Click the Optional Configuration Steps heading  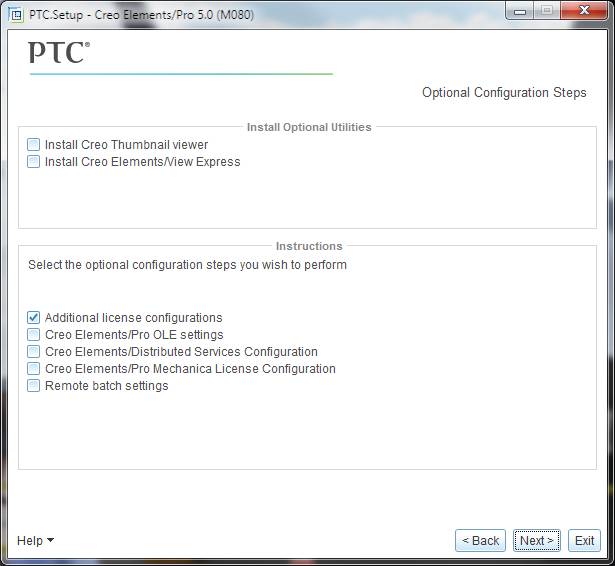click(504, 93)
